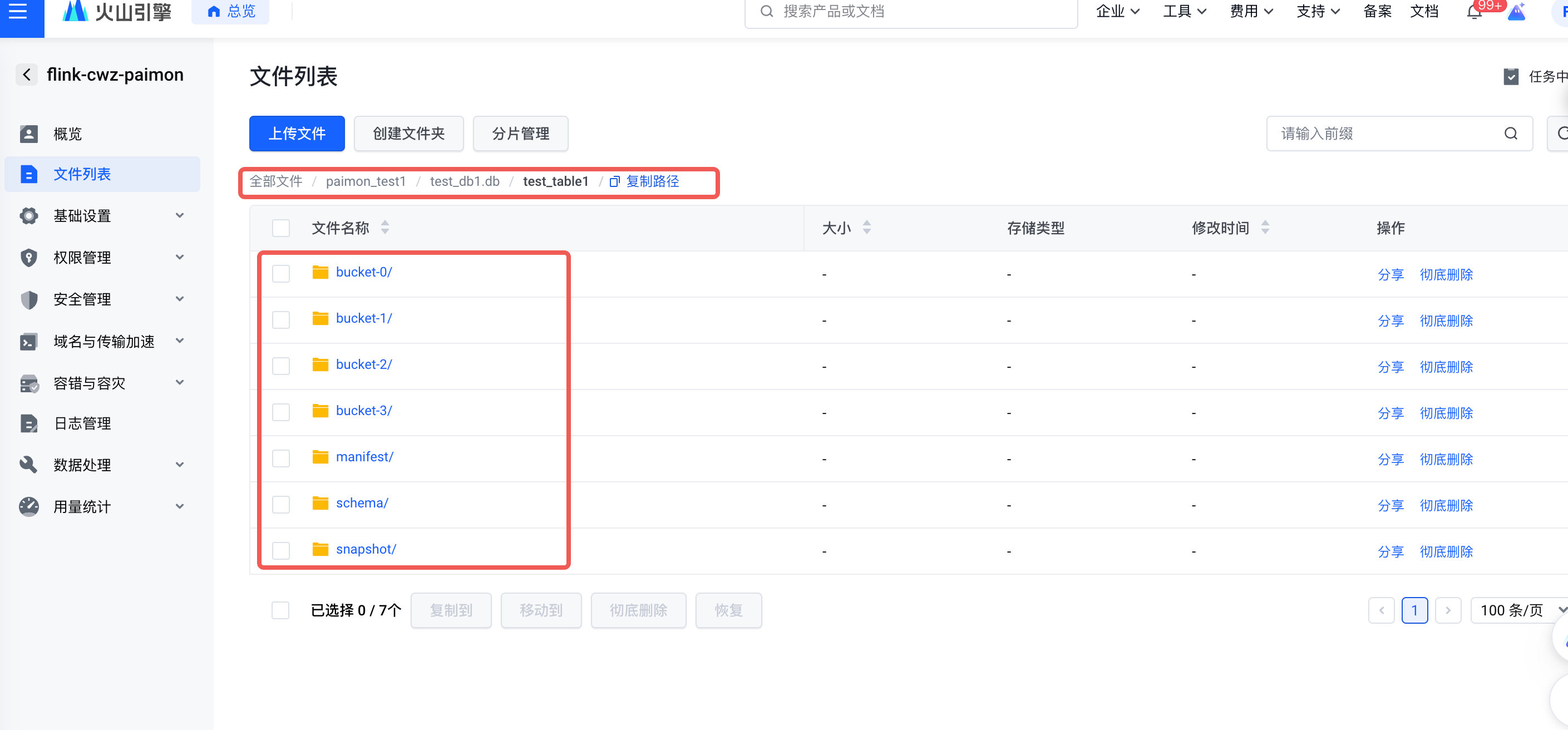
Task: Click the next page arrow
Action: click(x=1448, y=610)
